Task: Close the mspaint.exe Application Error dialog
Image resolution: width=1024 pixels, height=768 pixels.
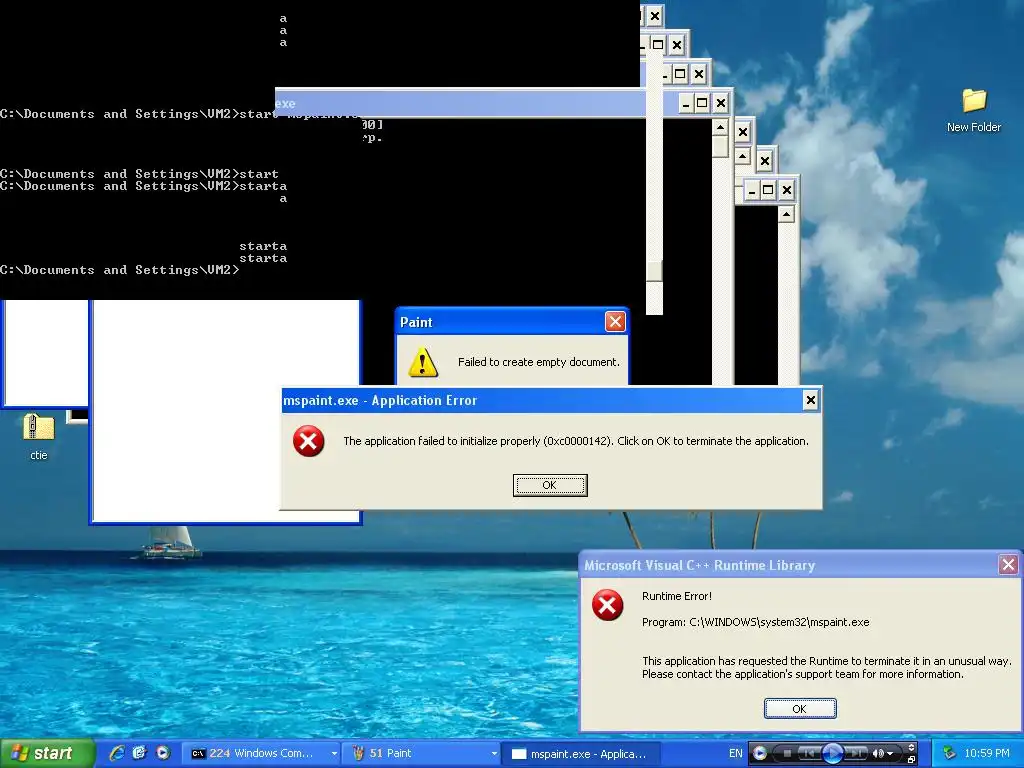Action: coord(810,400)
